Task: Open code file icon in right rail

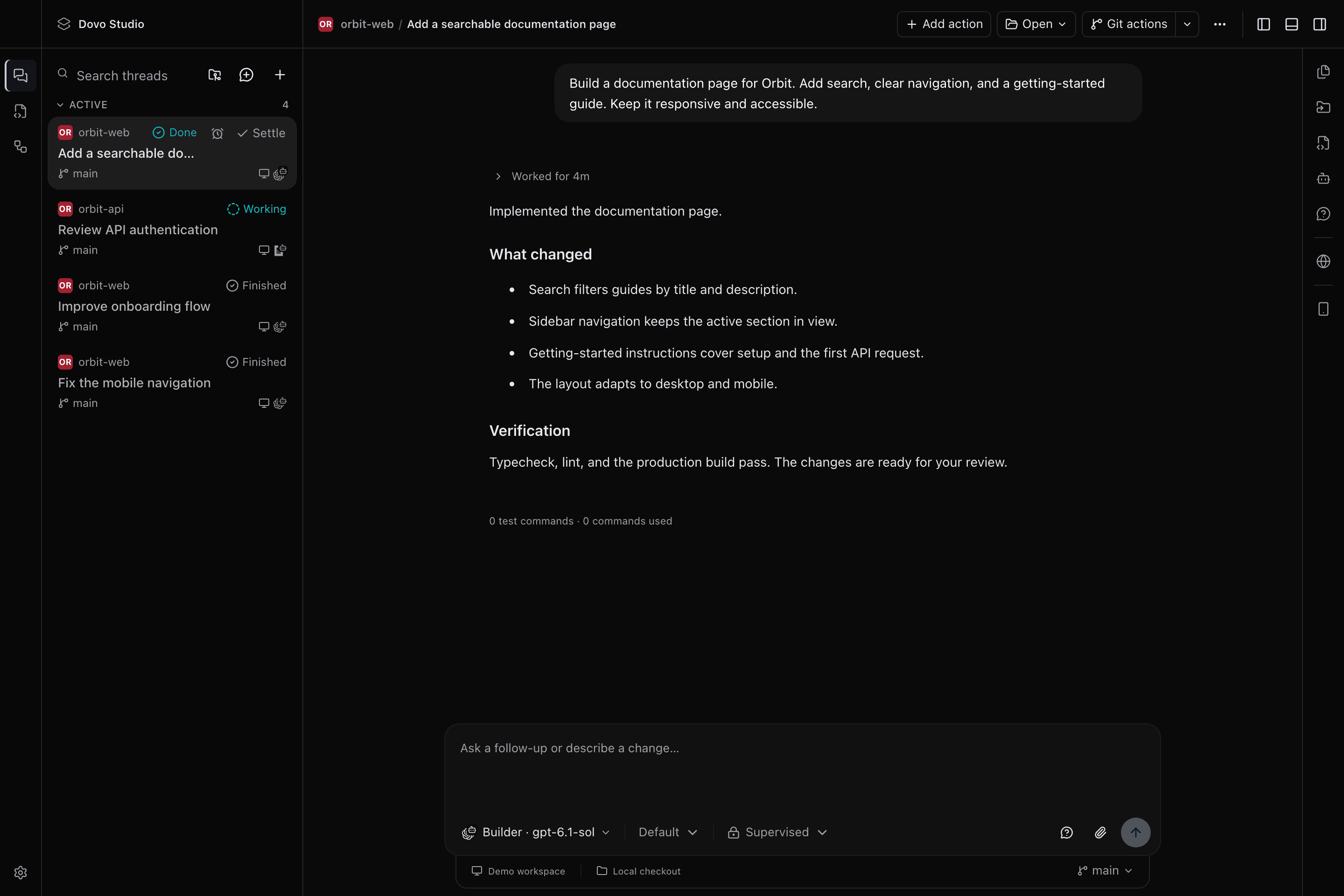Action: (1323, 143)
